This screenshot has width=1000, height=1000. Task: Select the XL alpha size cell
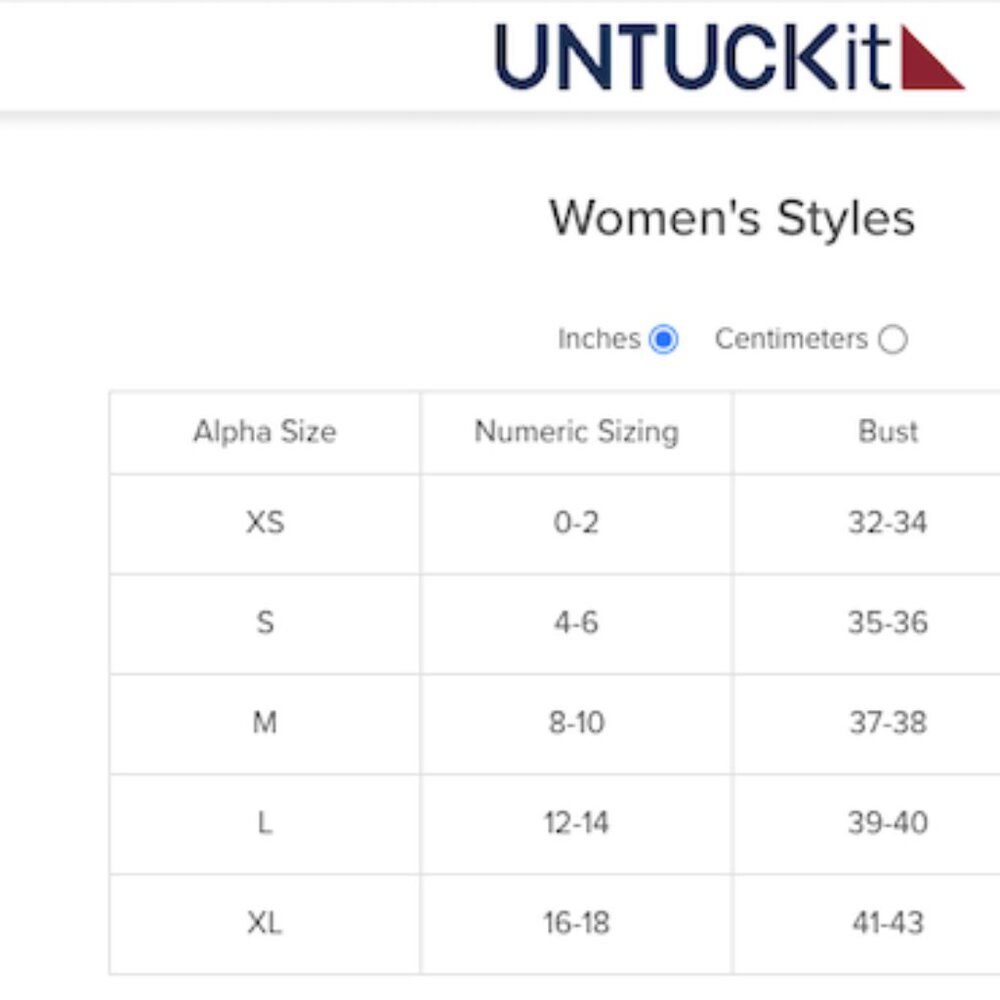(x=265, y=923)
